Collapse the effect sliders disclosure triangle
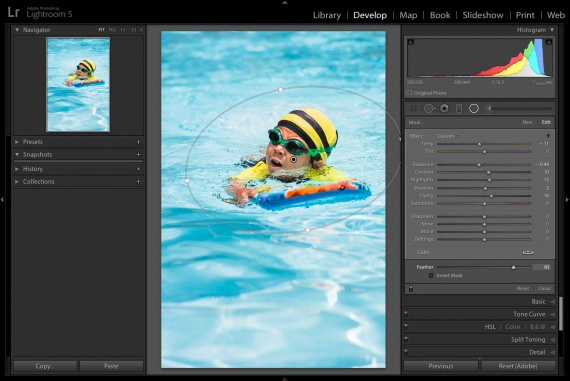This screenshot has height=381, width=570. [x=548, y=136]
